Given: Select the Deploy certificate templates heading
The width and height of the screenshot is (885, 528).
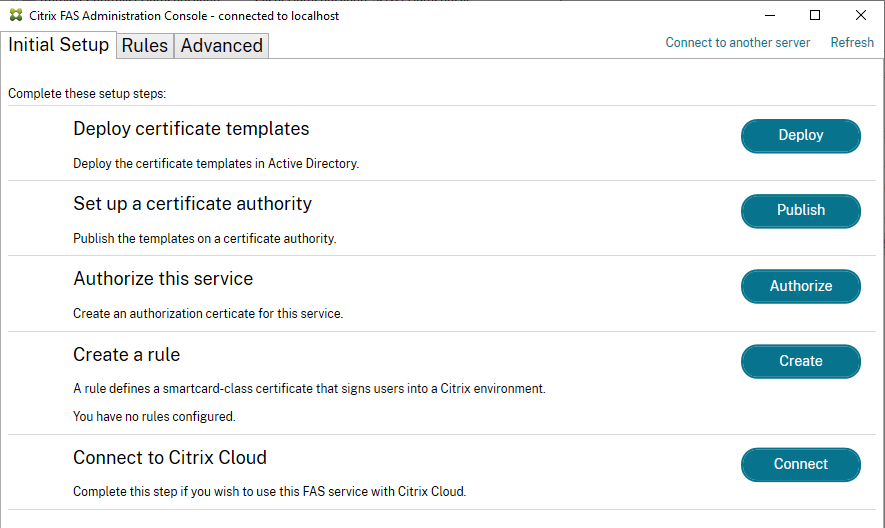Looking at the screenshot, I should [191, 129].
